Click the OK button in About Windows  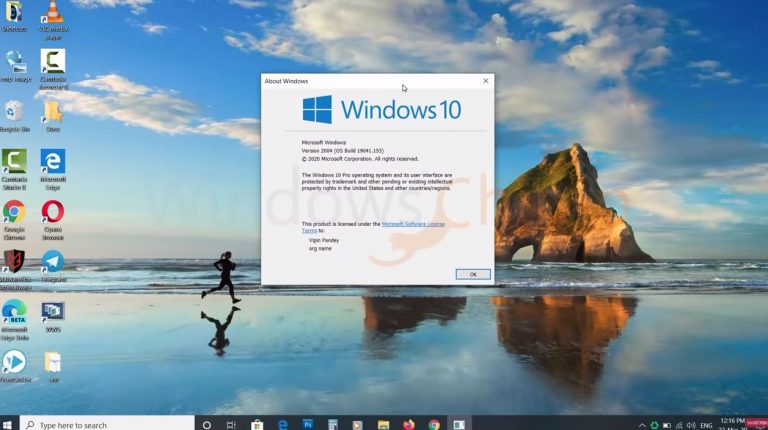tap(473, 274)
